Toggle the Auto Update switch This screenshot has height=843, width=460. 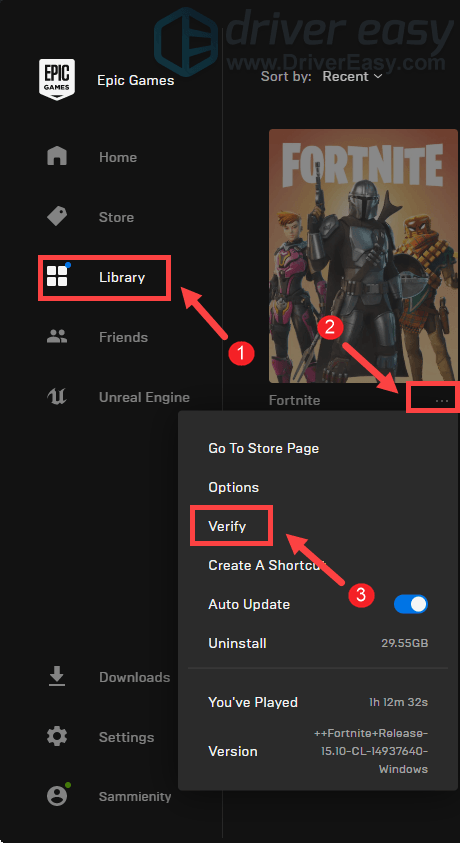(411, 604)
